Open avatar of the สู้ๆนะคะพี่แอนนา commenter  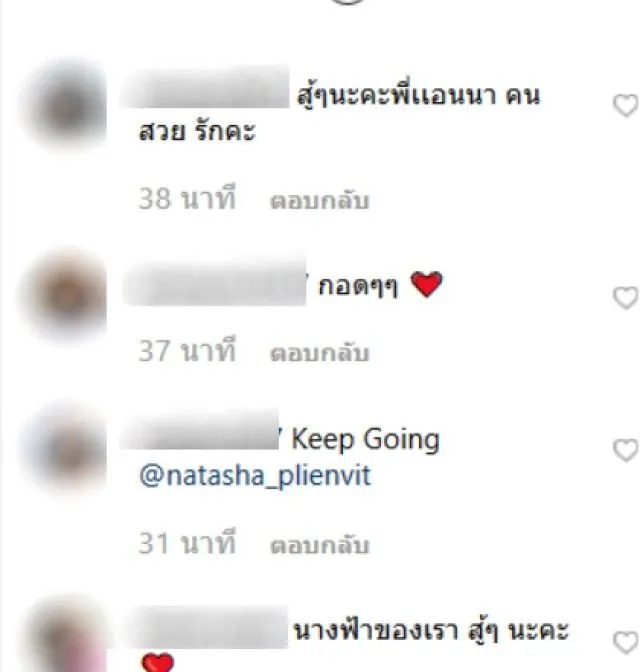(x=64, y=106)
